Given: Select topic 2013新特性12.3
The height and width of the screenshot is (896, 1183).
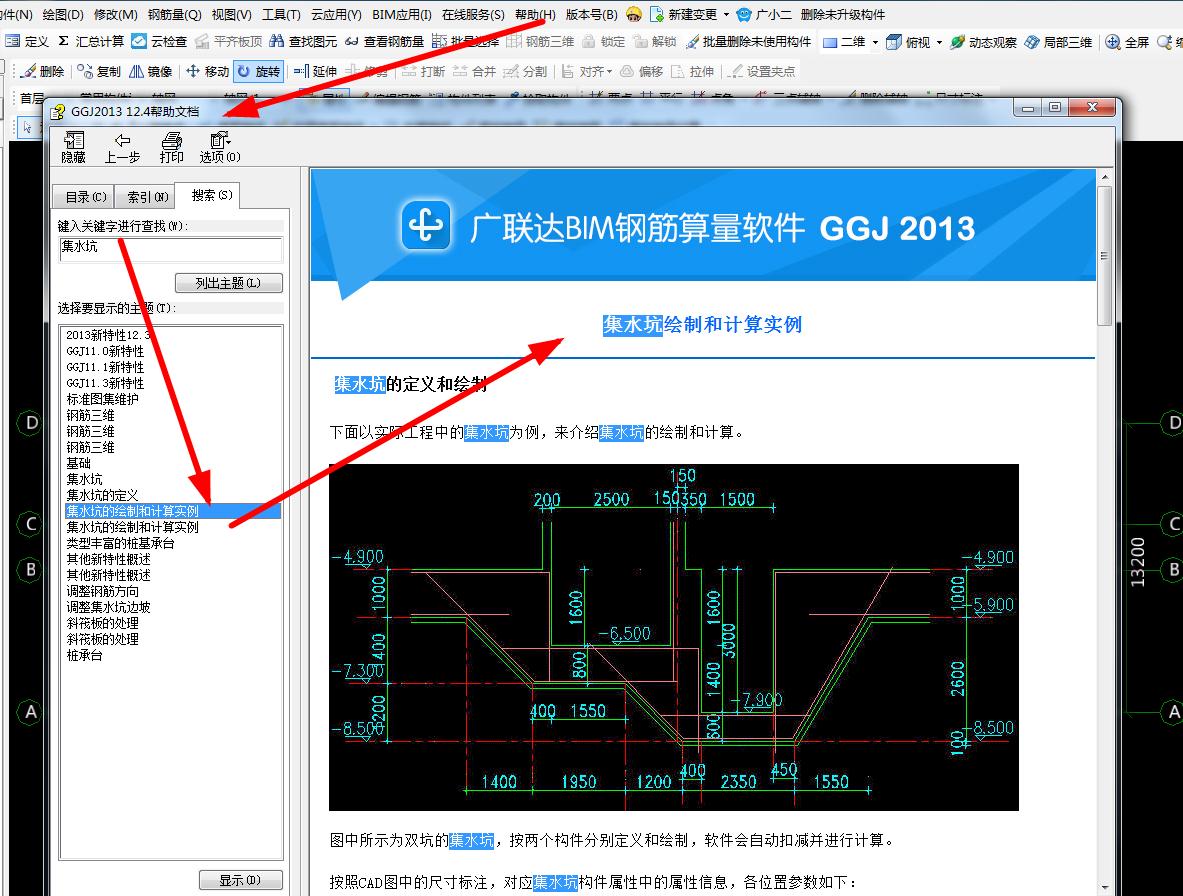Looking at the screenshot, I should click(108, 335).
